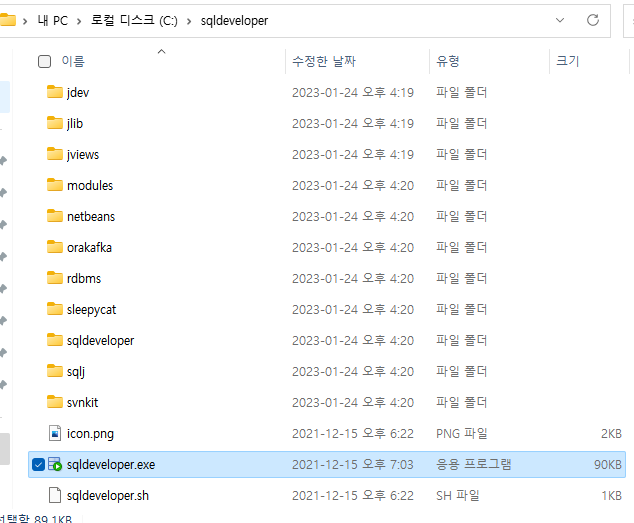Select the jviews folder name
Screen dimensions: 634x523
point(83,155)
